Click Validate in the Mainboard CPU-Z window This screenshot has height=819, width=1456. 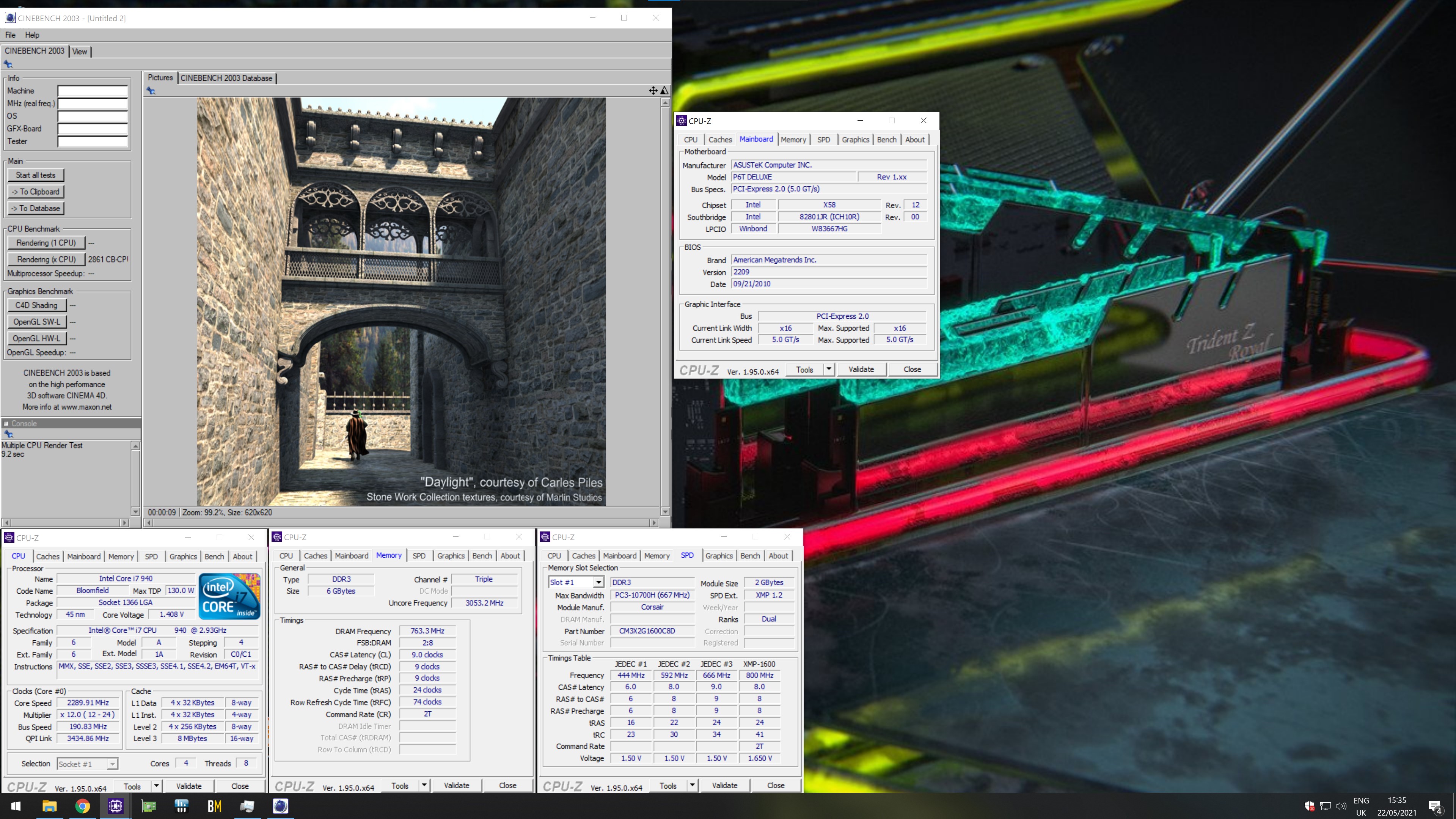click(861, 369)
